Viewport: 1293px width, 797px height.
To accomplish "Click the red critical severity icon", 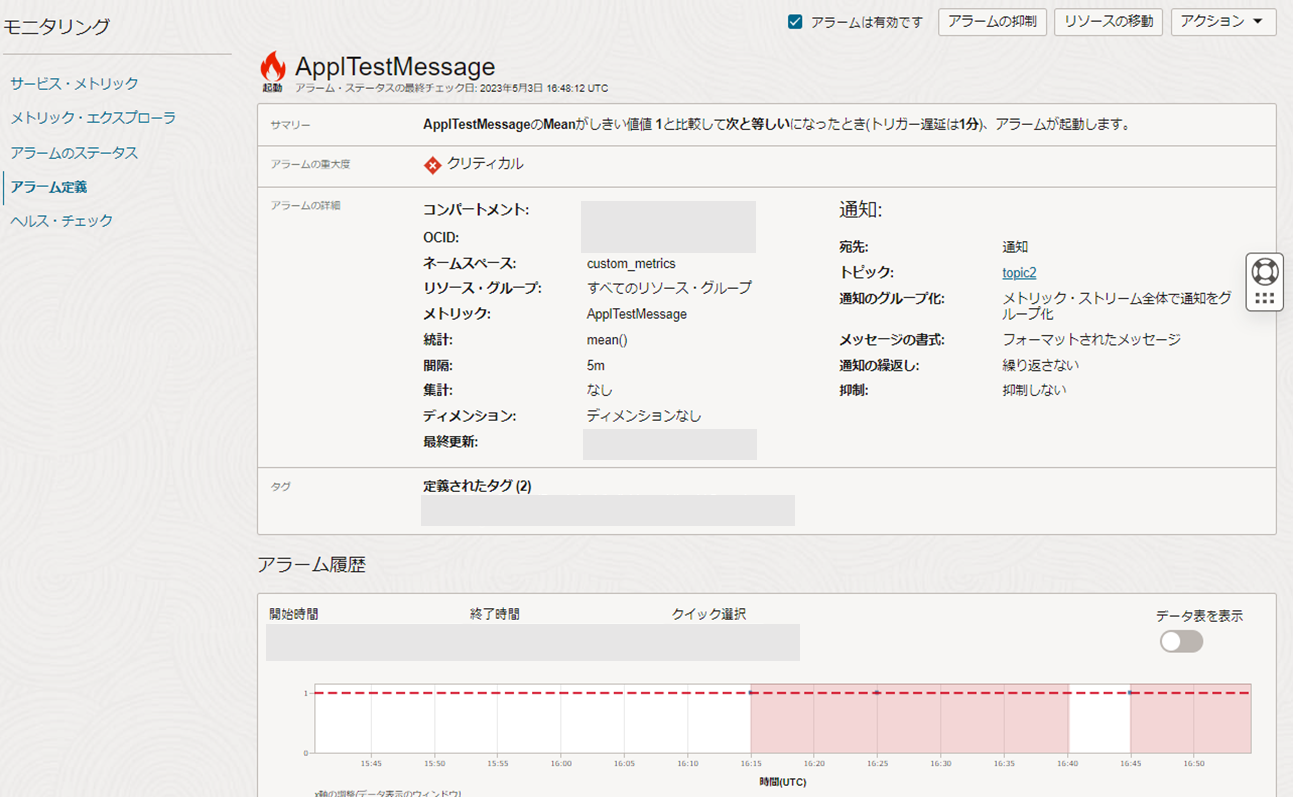I will 433,165.
